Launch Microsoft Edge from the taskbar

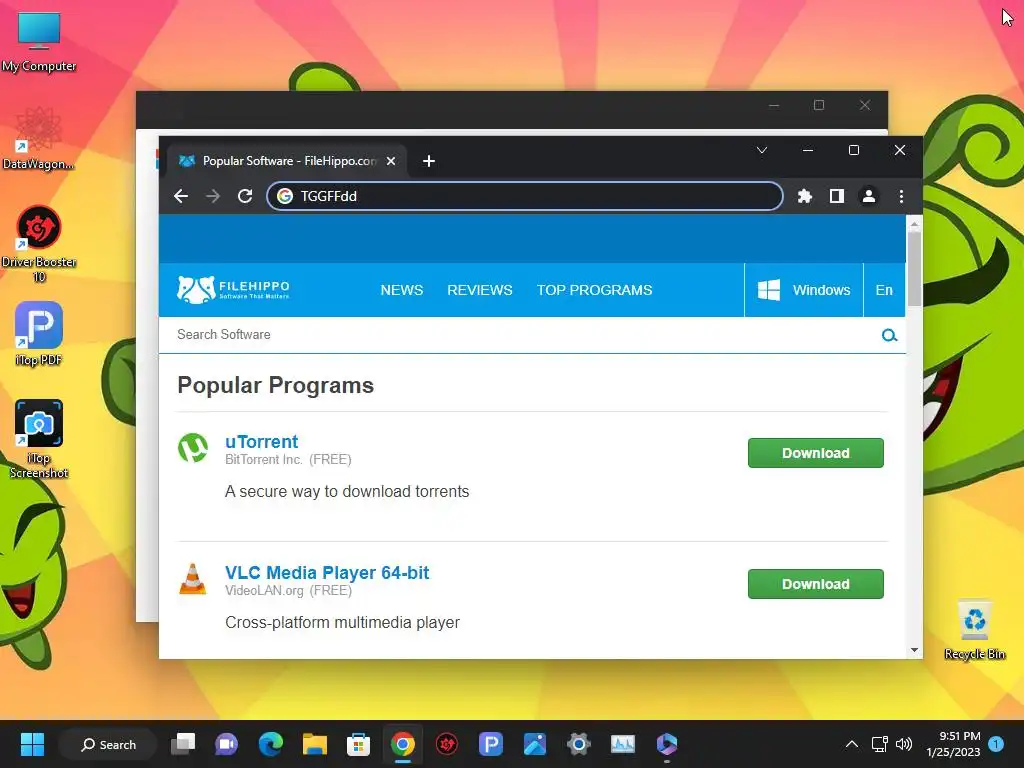(x=270, y=744)
